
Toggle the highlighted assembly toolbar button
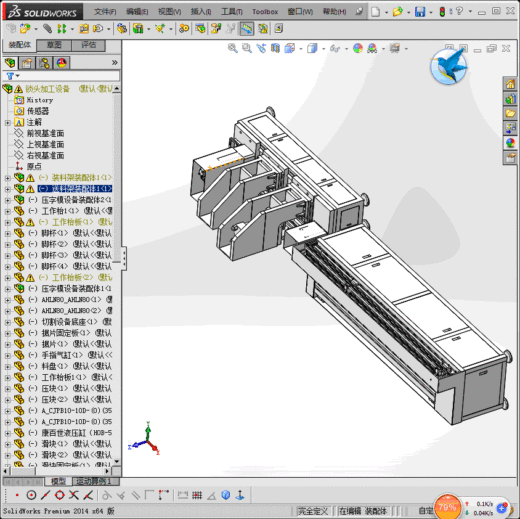246,29
